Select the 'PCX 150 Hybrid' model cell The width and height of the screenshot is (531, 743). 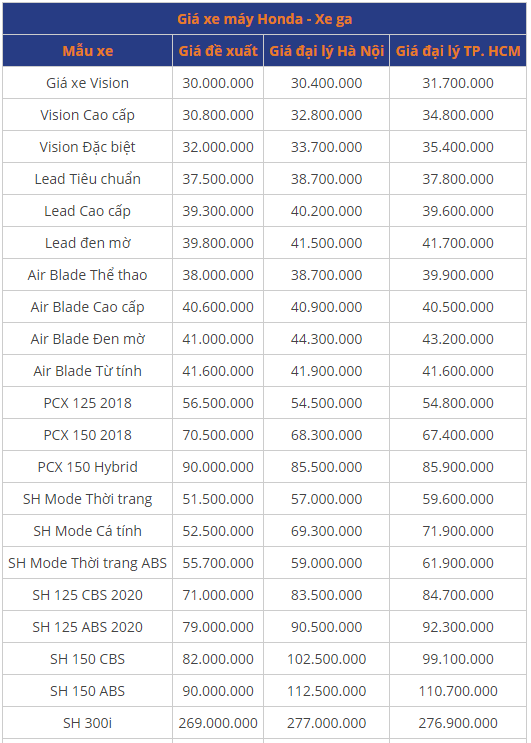tap(88, 467)
